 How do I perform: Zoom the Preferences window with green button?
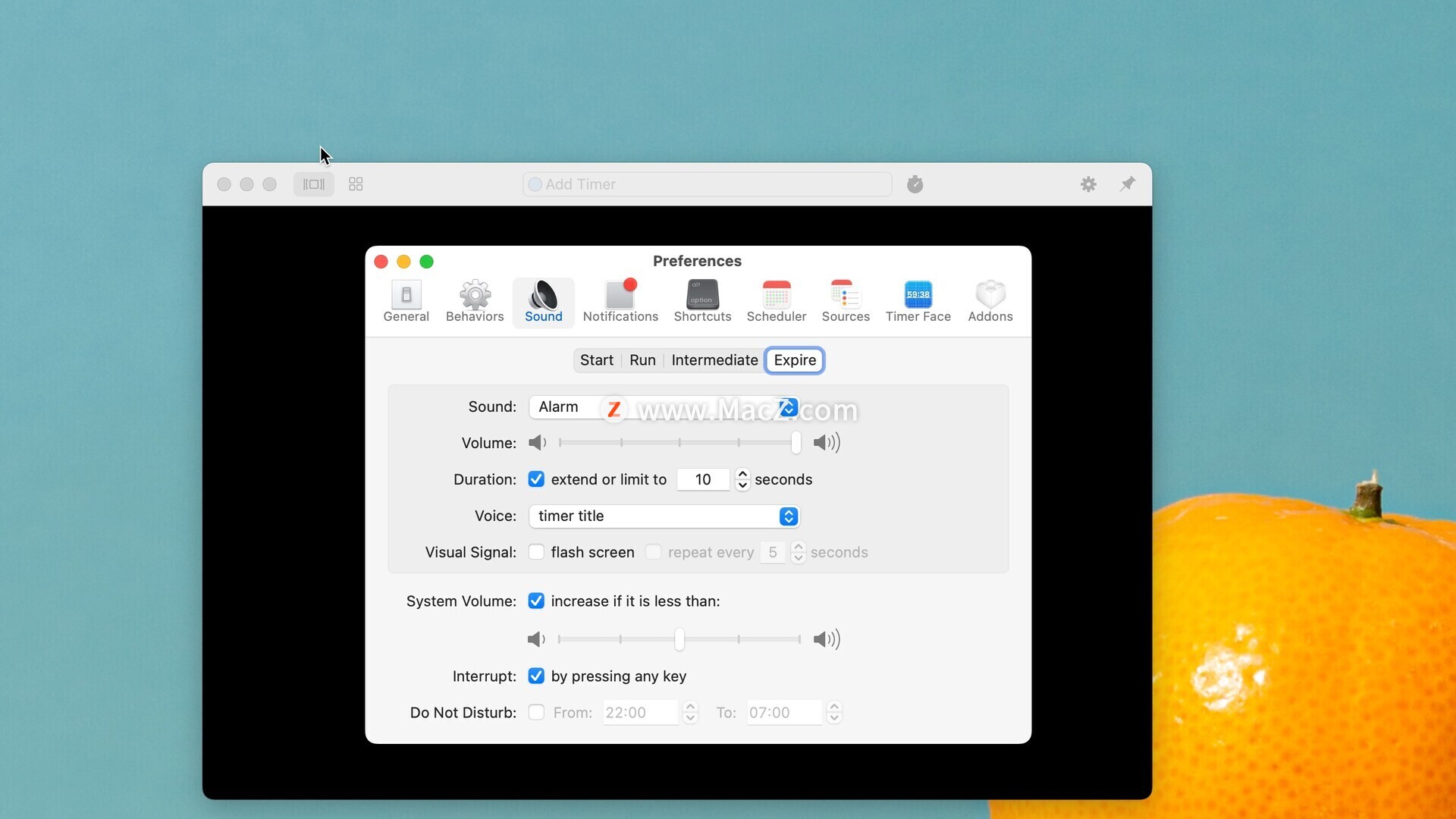coord(427,262)
